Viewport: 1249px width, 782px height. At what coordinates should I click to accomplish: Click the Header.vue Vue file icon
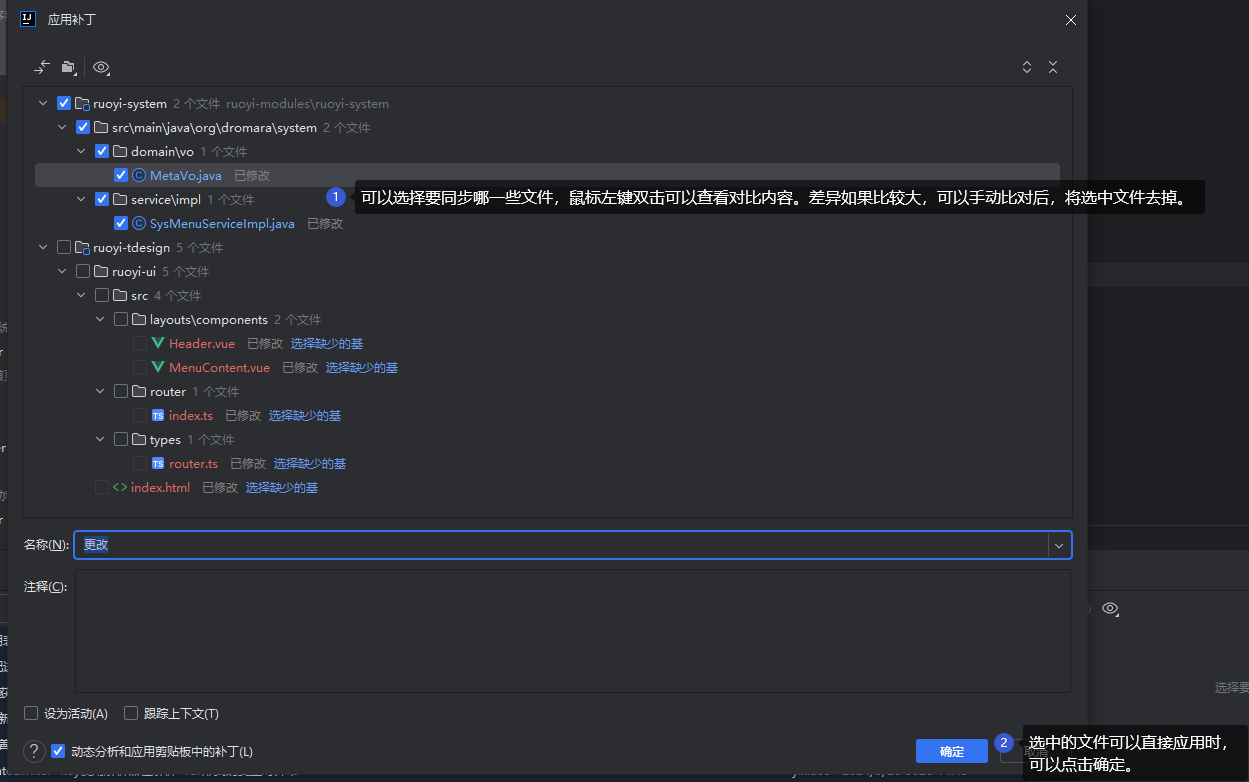158,343
